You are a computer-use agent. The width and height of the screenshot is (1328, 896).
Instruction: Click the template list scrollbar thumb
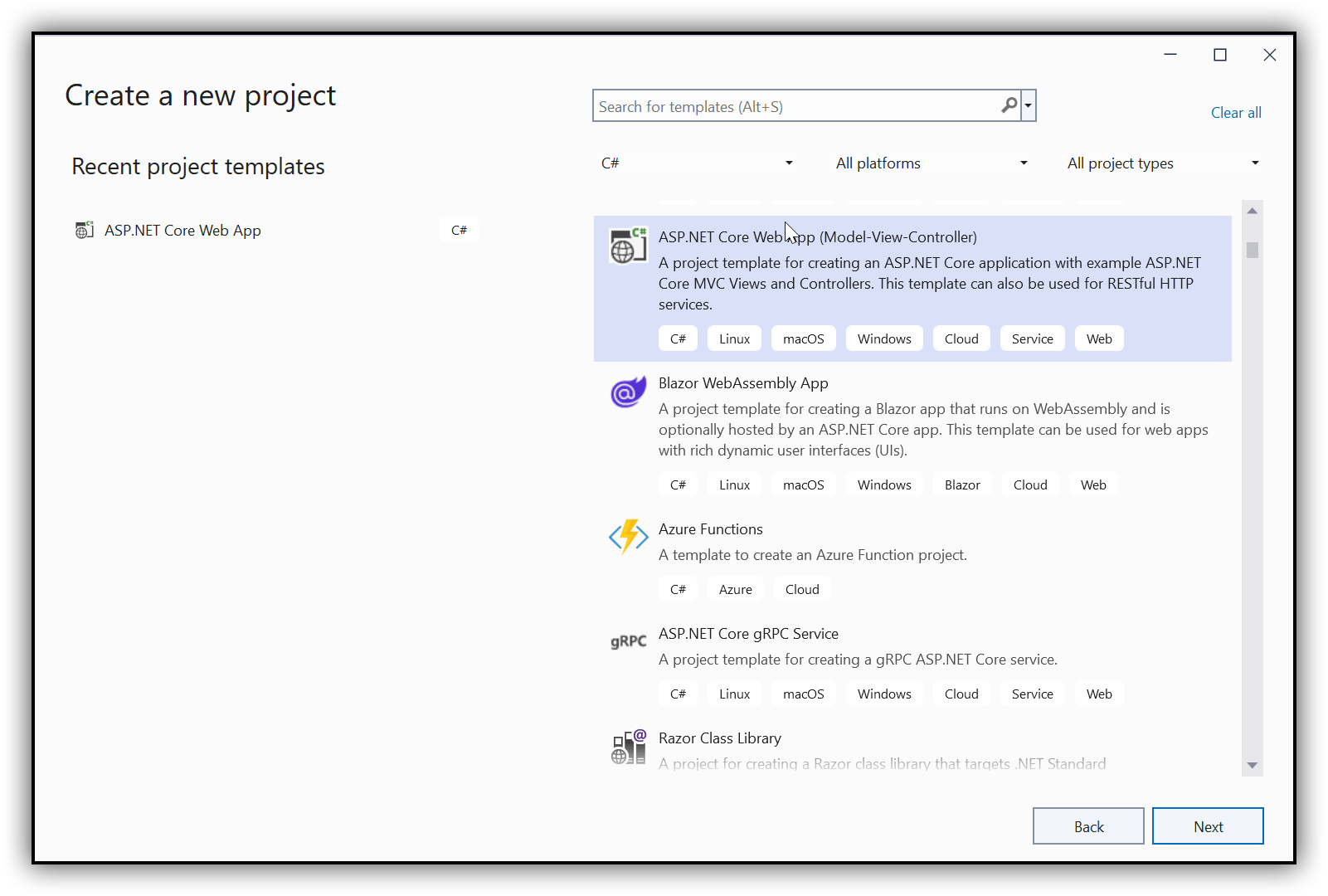click(x=1253, y=250)
